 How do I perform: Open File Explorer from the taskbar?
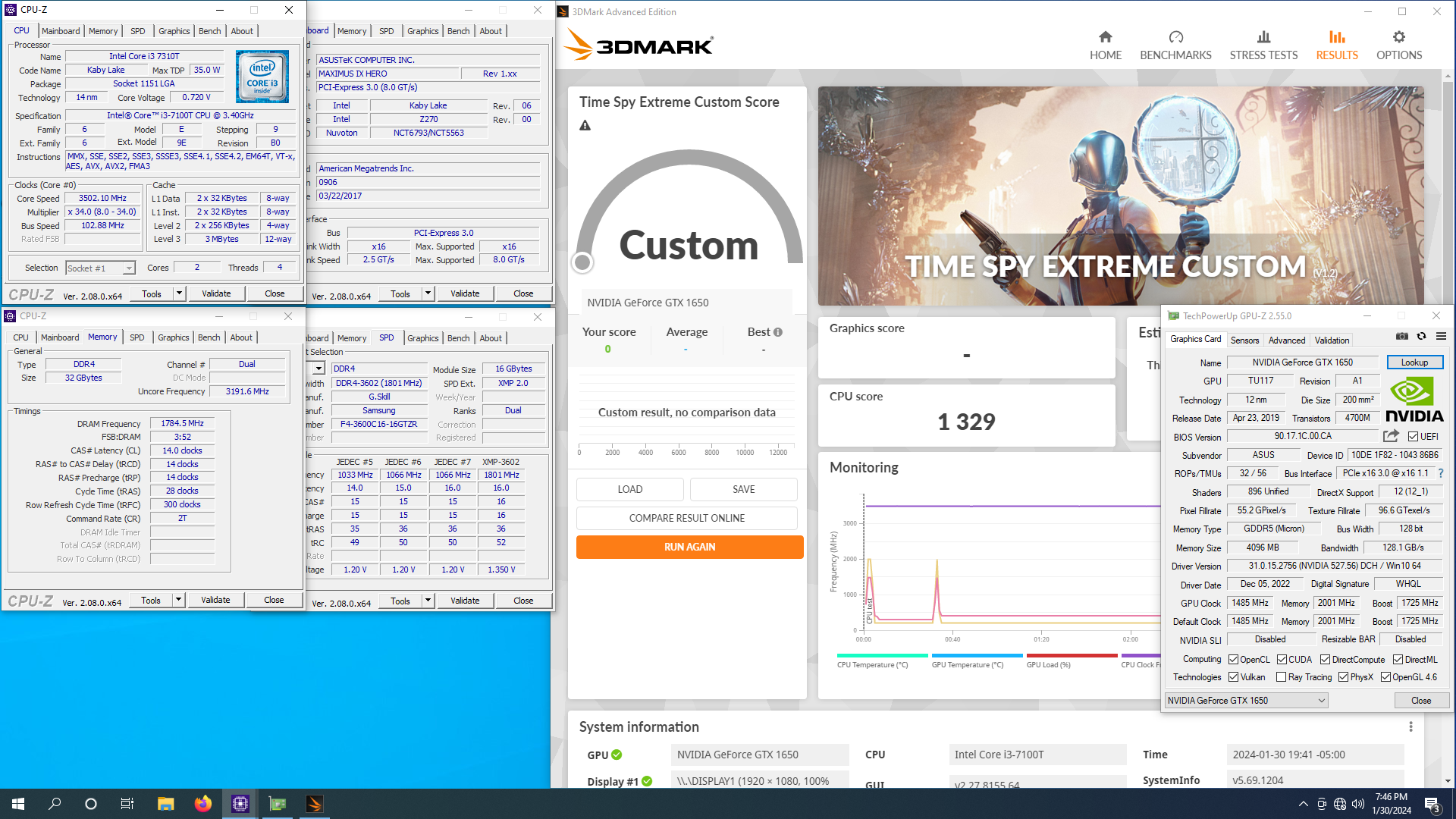pyautogui.click(x=165, y=804)
